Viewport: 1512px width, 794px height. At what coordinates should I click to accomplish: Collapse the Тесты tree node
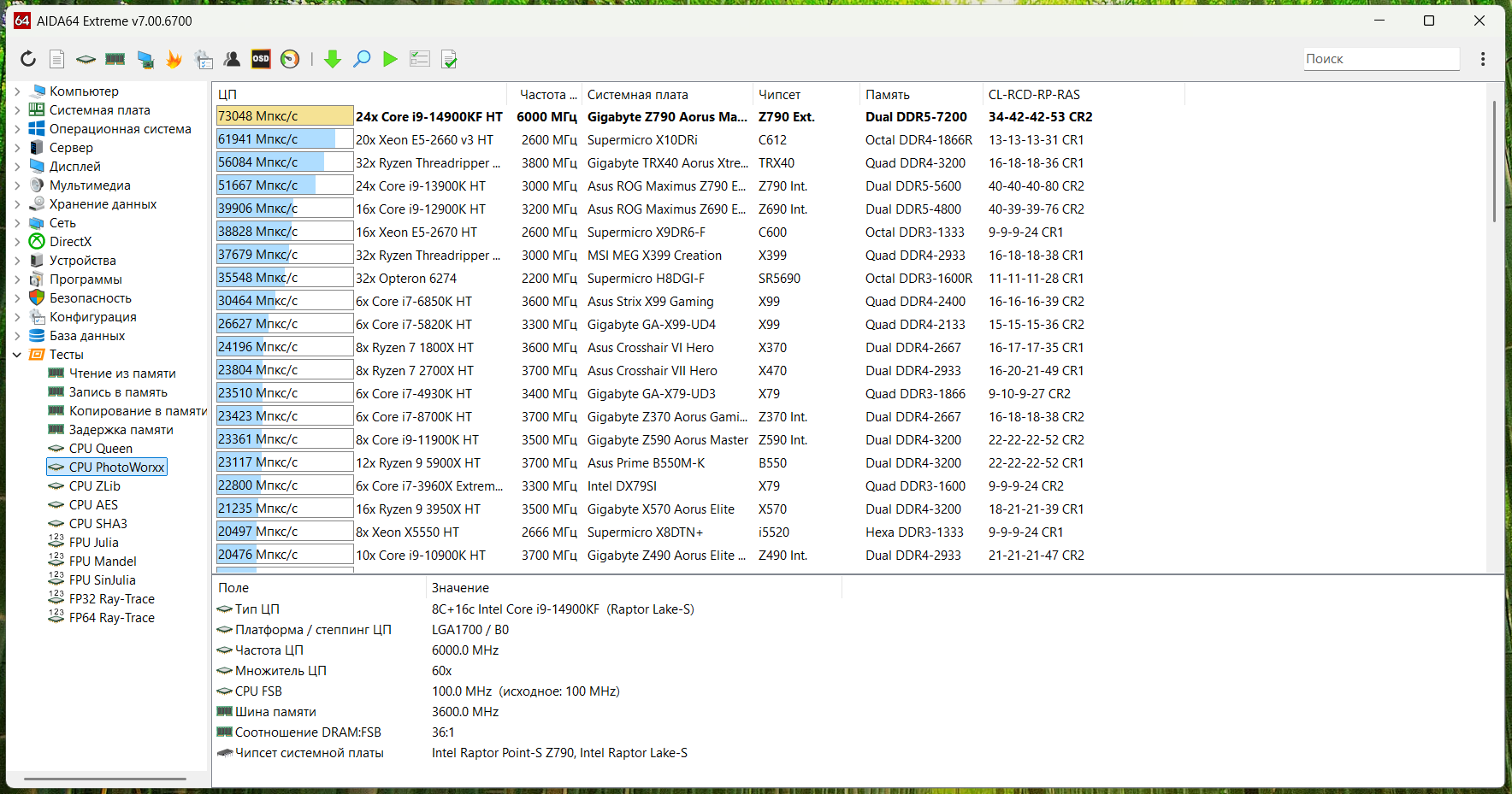17,355
